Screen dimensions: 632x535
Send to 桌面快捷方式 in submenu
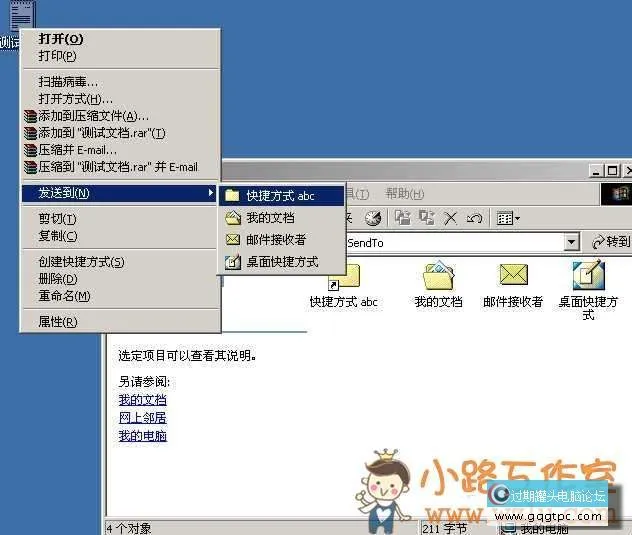coord(282,262)
